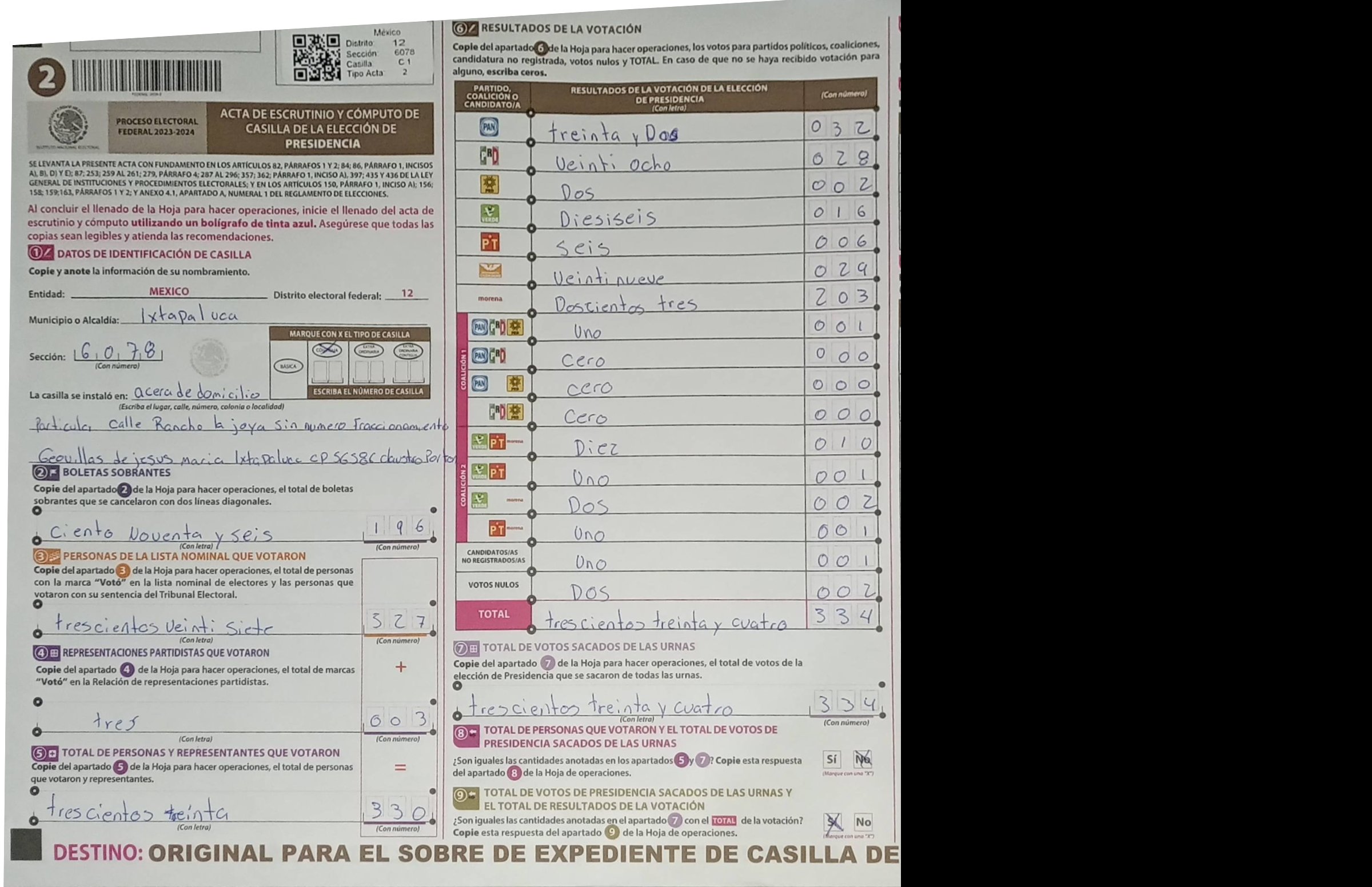Viewport: 1372px width, 887px height.
Task: Select the 'No' box in section 9
Action: [863, 822]
